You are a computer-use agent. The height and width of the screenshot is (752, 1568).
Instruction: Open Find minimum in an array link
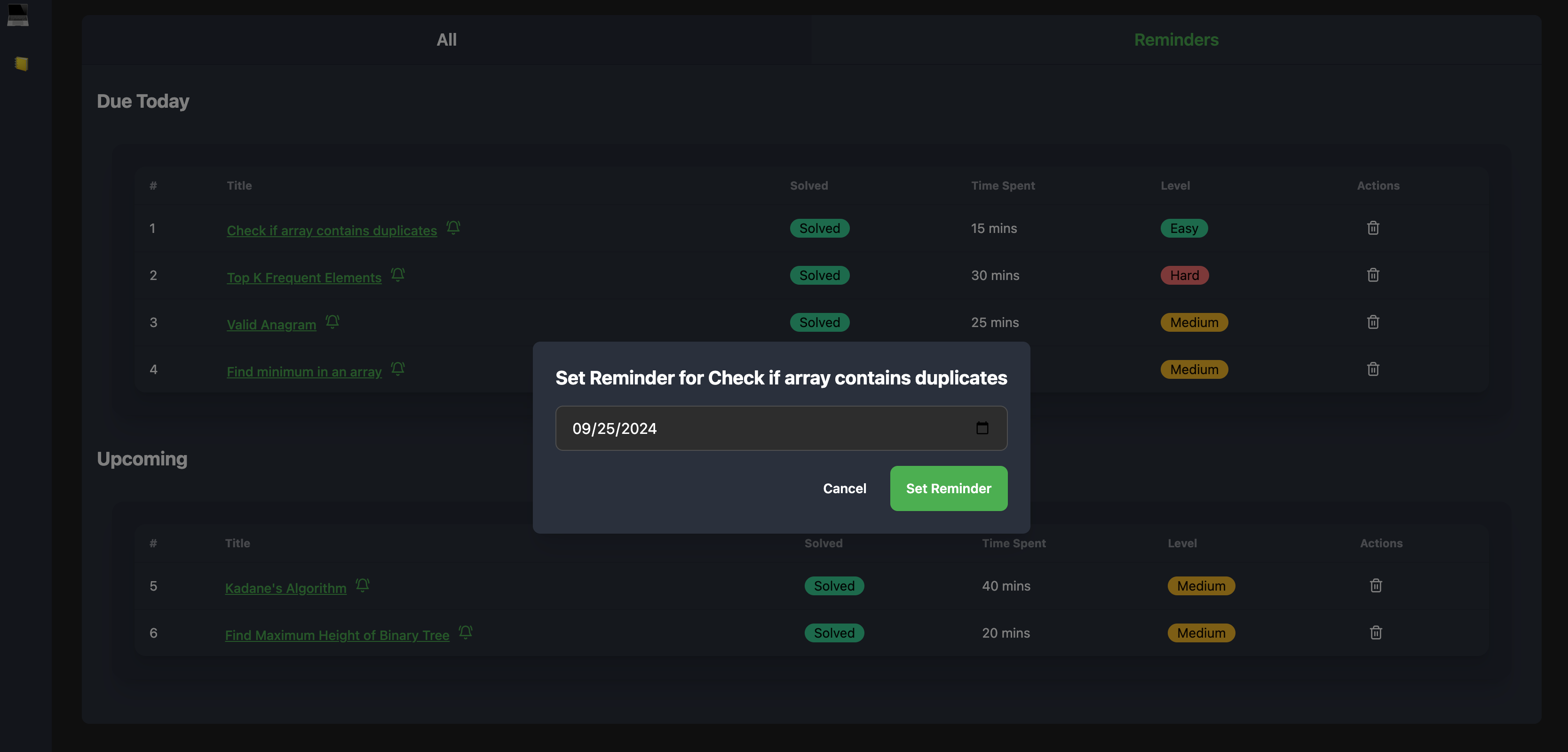(x=304, y=371)
